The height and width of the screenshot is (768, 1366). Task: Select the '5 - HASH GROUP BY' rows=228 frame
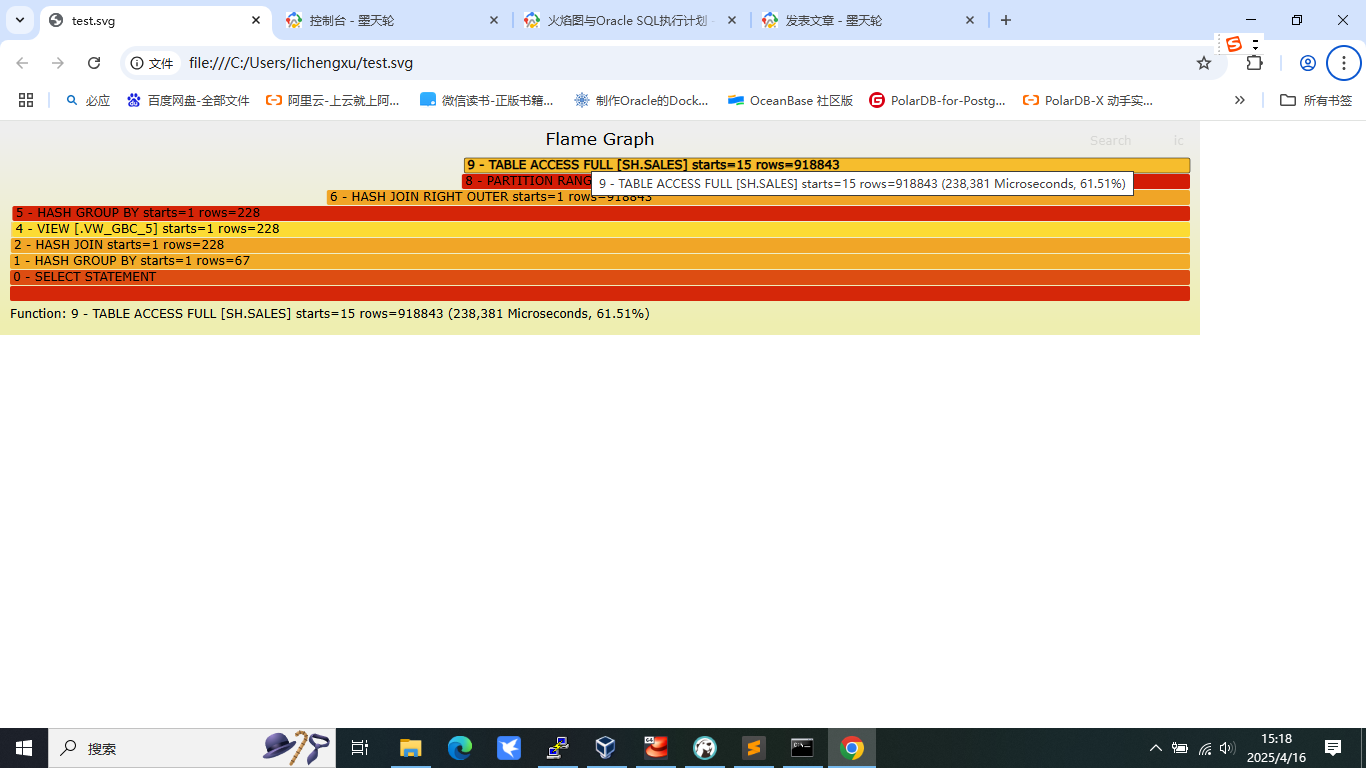click(601, 213)
